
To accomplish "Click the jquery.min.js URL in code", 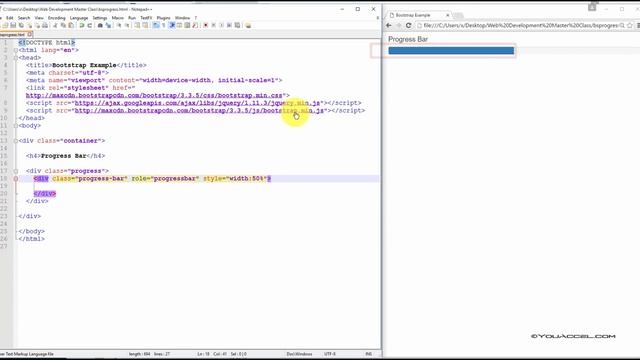I will pyautogui.click(x=198, y=103).
